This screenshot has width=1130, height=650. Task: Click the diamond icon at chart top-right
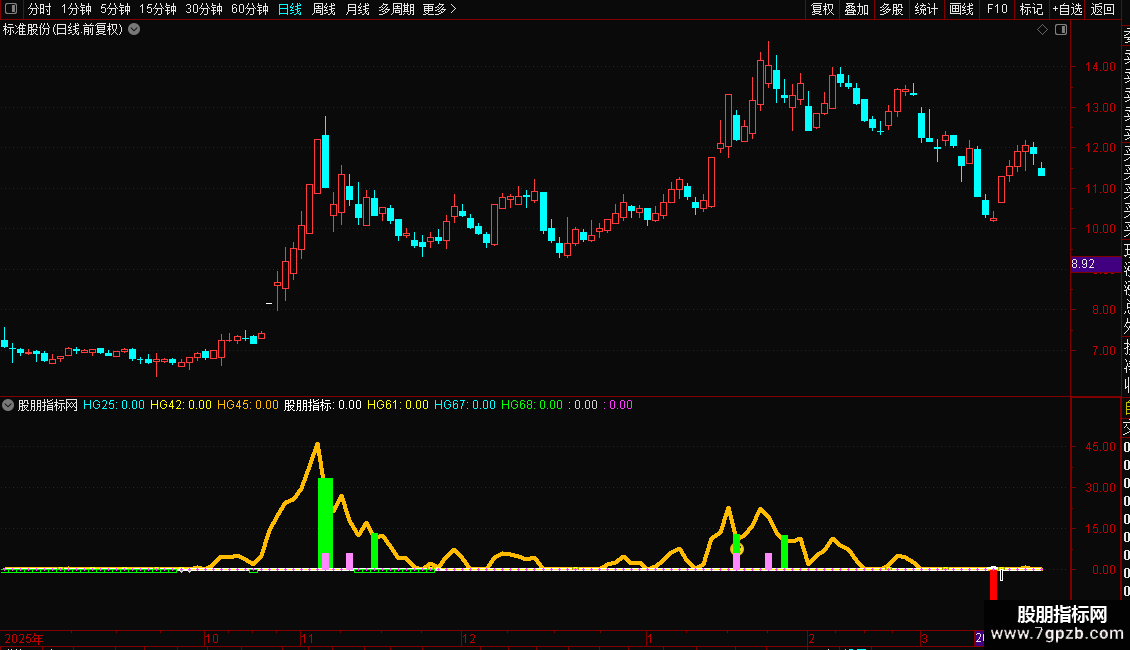pos(1042,30)
